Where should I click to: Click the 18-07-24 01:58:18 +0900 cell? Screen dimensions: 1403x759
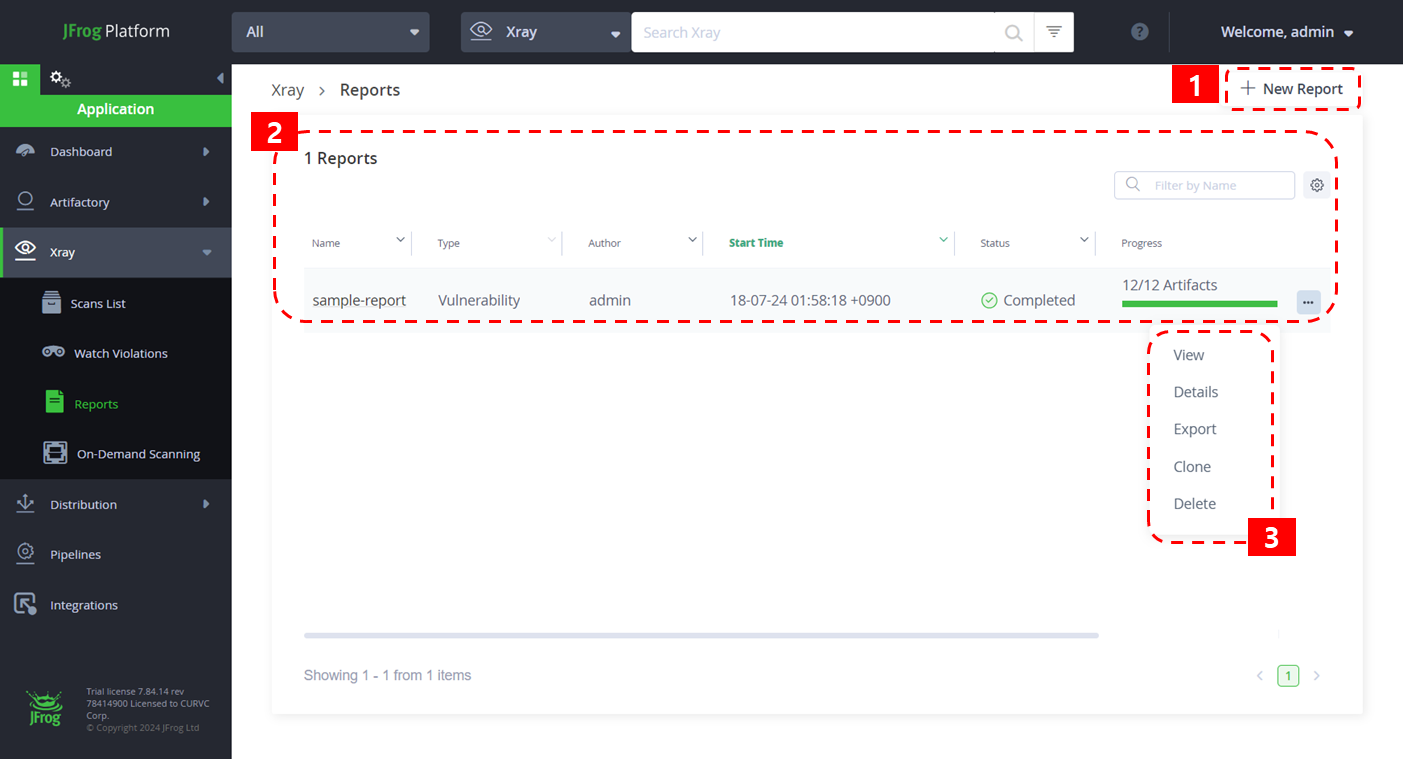click(810, 300)
